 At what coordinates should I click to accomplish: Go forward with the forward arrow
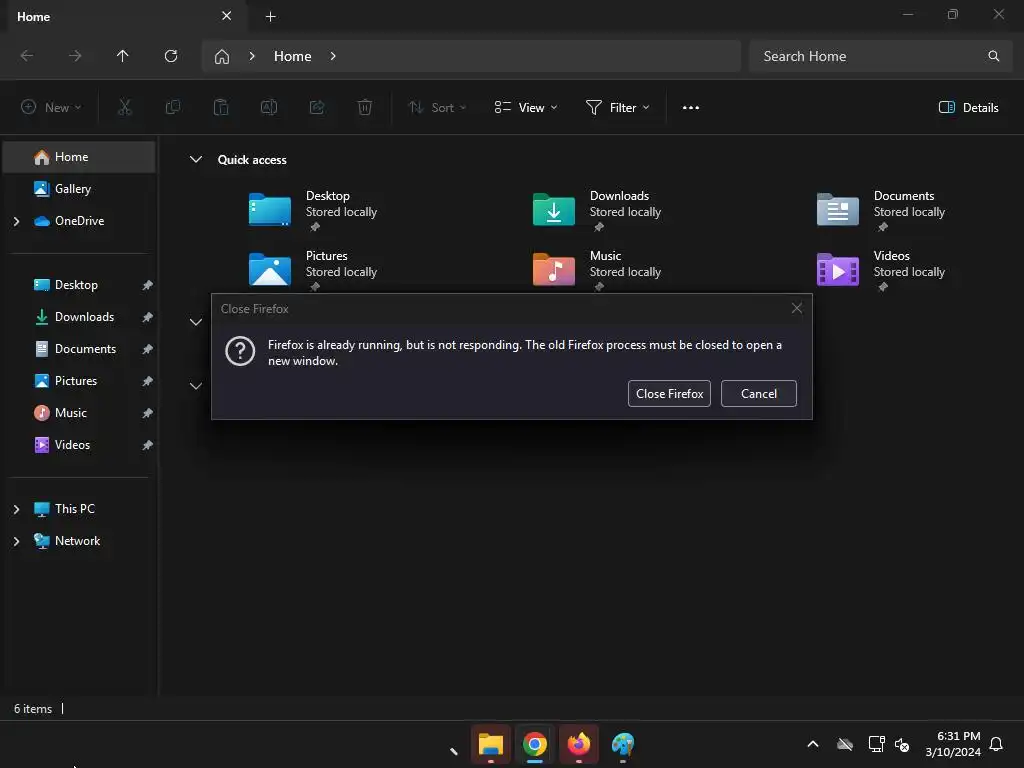coord(75,56)
